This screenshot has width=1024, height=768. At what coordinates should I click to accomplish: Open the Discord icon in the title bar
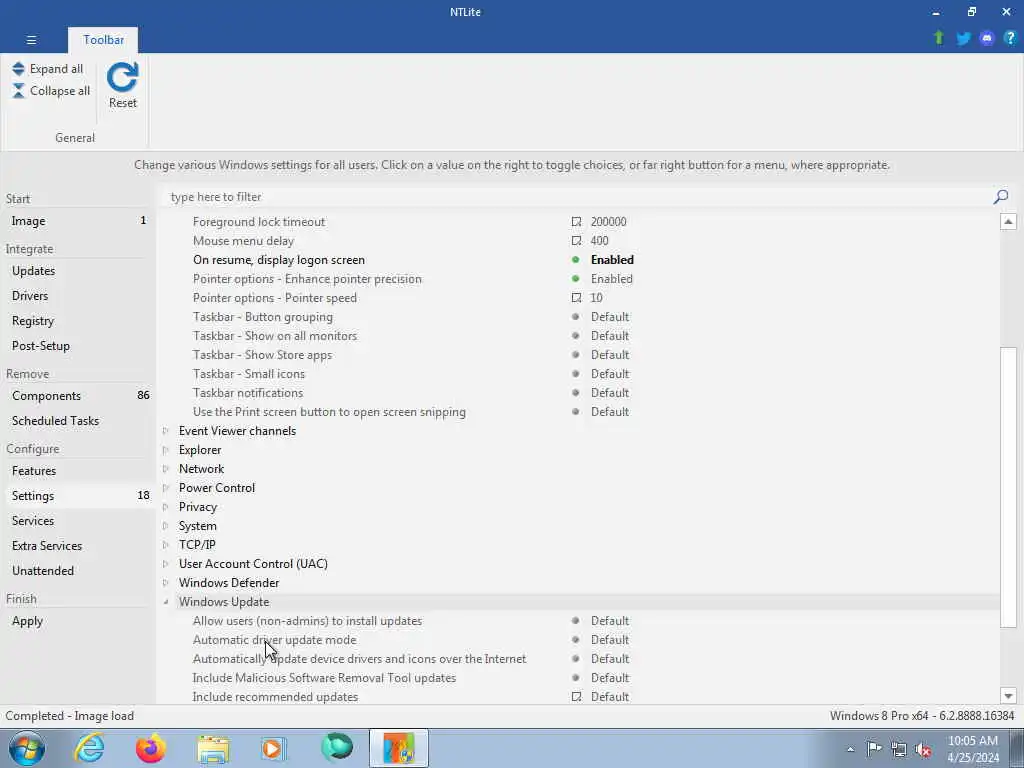tap(987, 39)
